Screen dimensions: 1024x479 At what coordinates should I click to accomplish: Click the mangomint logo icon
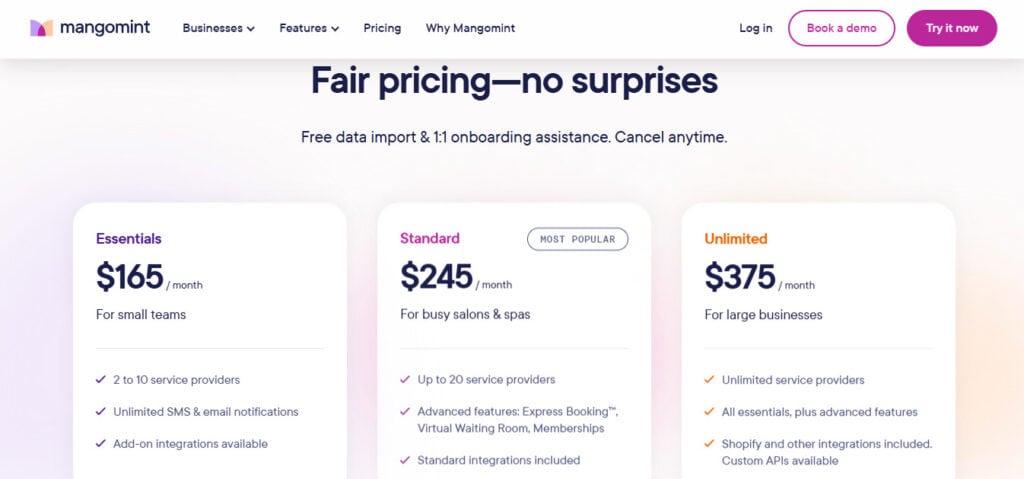[41, 28]
